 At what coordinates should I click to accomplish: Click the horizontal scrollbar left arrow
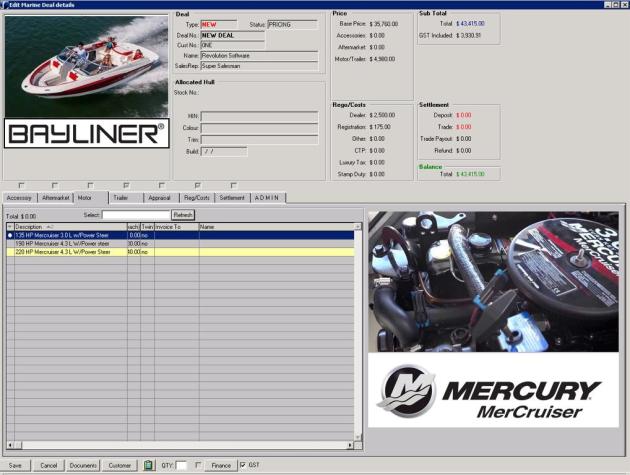tap(10, 445)
